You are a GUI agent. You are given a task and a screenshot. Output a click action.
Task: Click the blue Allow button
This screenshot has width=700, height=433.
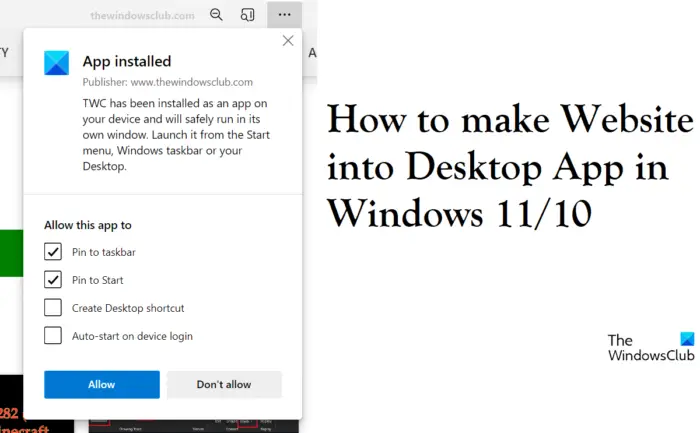tap(102, 384)
